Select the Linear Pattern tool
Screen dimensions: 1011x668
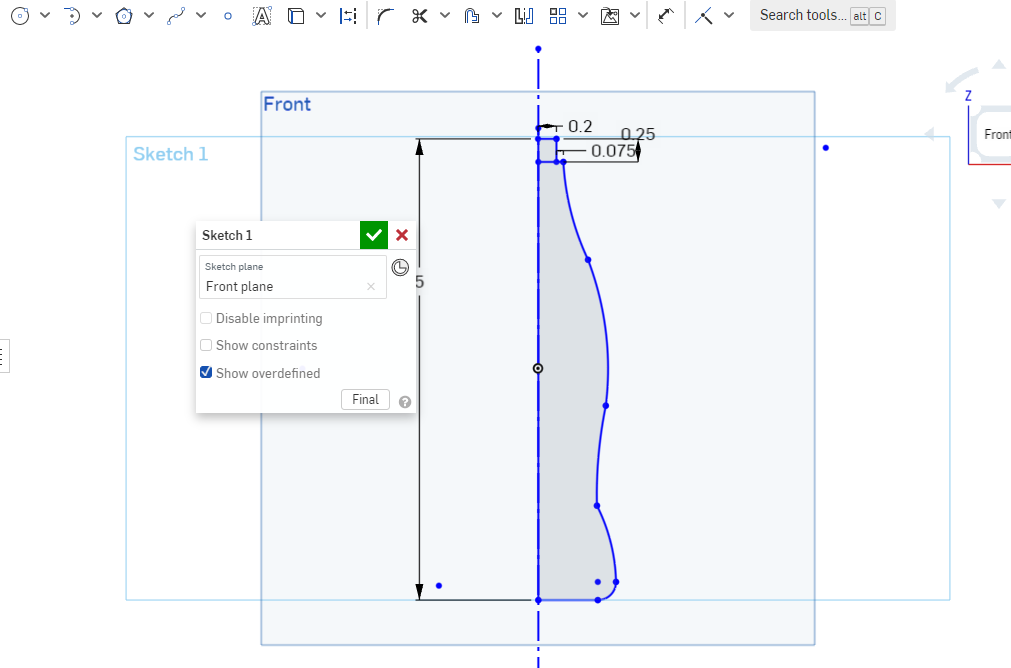pos(560,15)
